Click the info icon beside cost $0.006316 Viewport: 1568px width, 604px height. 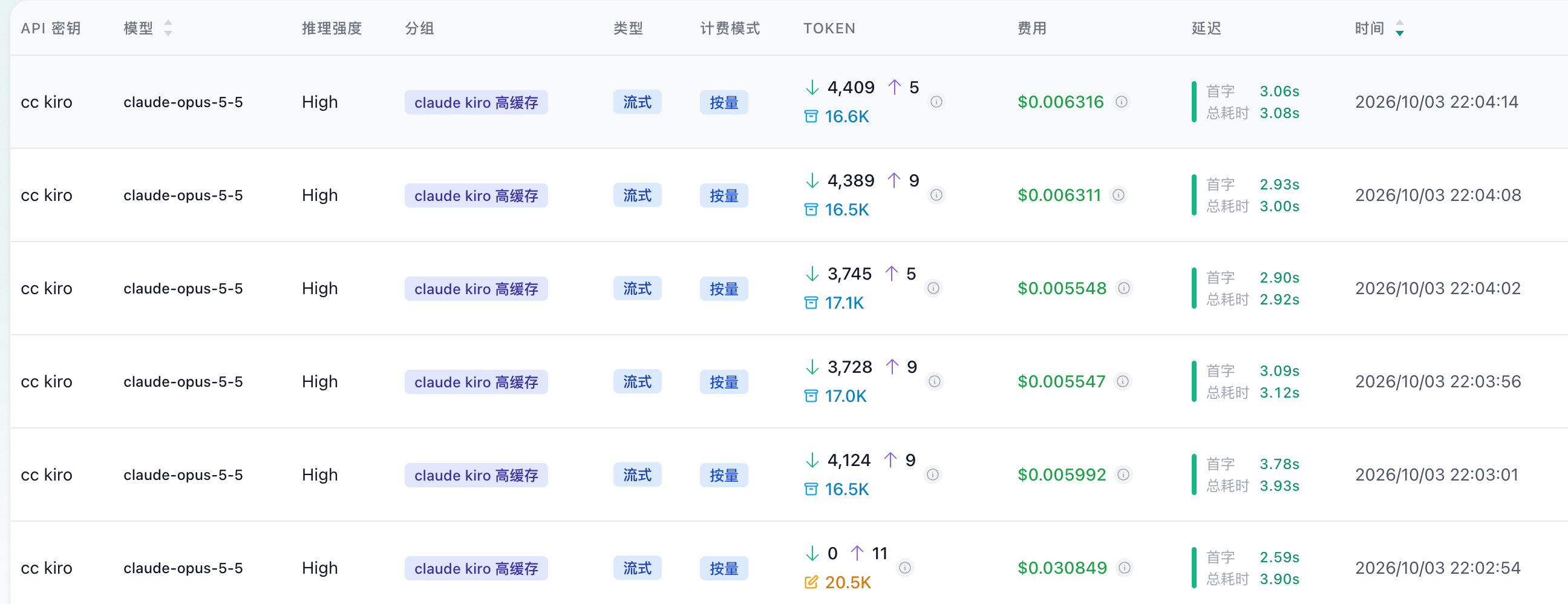point(1121,102)
